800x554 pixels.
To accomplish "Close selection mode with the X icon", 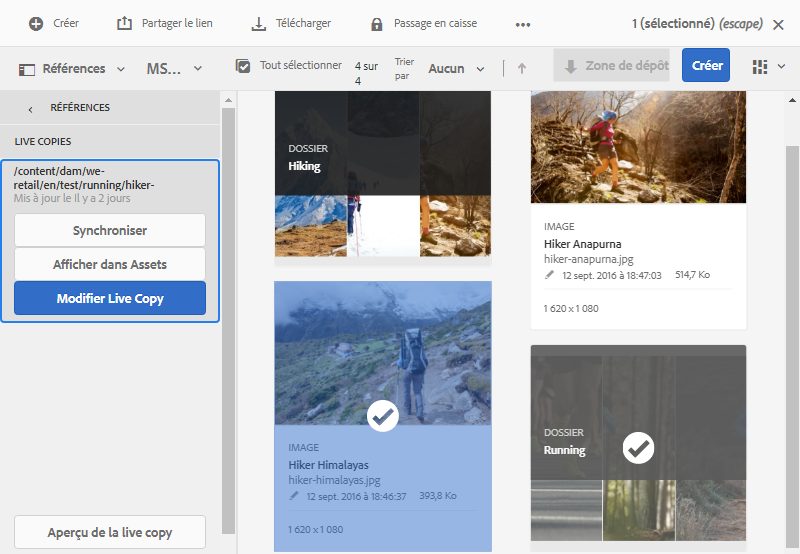I will [778, 24].
